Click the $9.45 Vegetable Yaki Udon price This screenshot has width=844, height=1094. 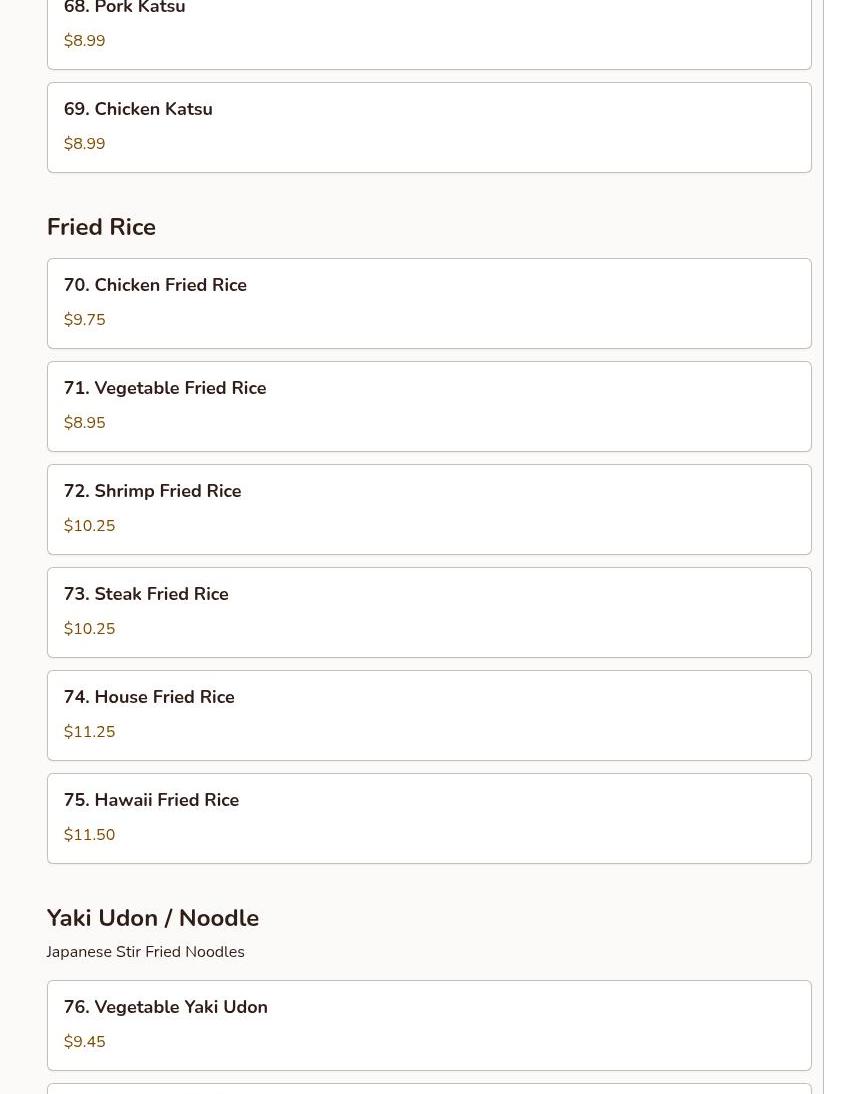[84, 1042]
